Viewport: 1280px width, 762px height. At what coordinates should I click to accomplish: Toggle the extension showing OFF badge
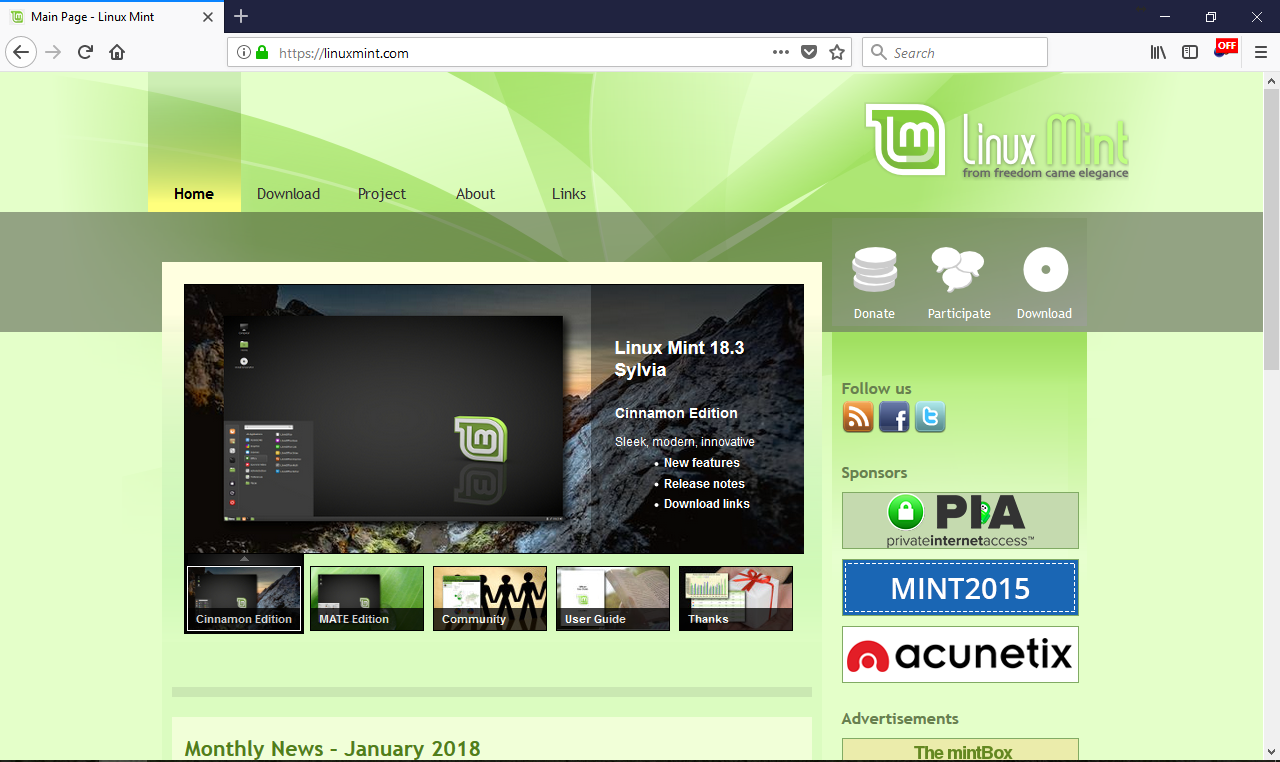tap(1223, 50)
